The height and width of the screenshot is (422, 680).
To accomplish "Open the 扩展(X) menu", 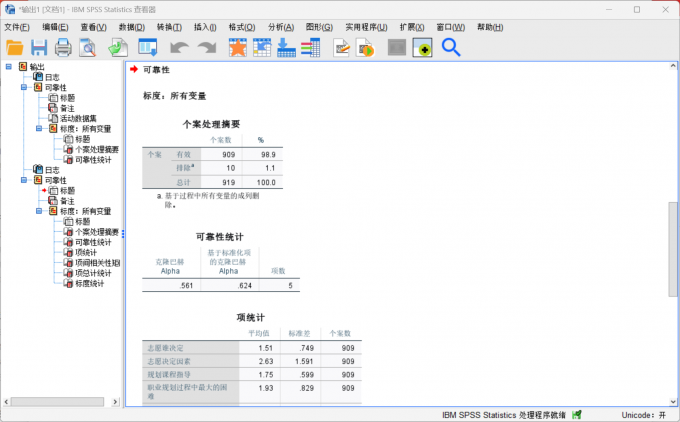I will [x=412, y=27].
